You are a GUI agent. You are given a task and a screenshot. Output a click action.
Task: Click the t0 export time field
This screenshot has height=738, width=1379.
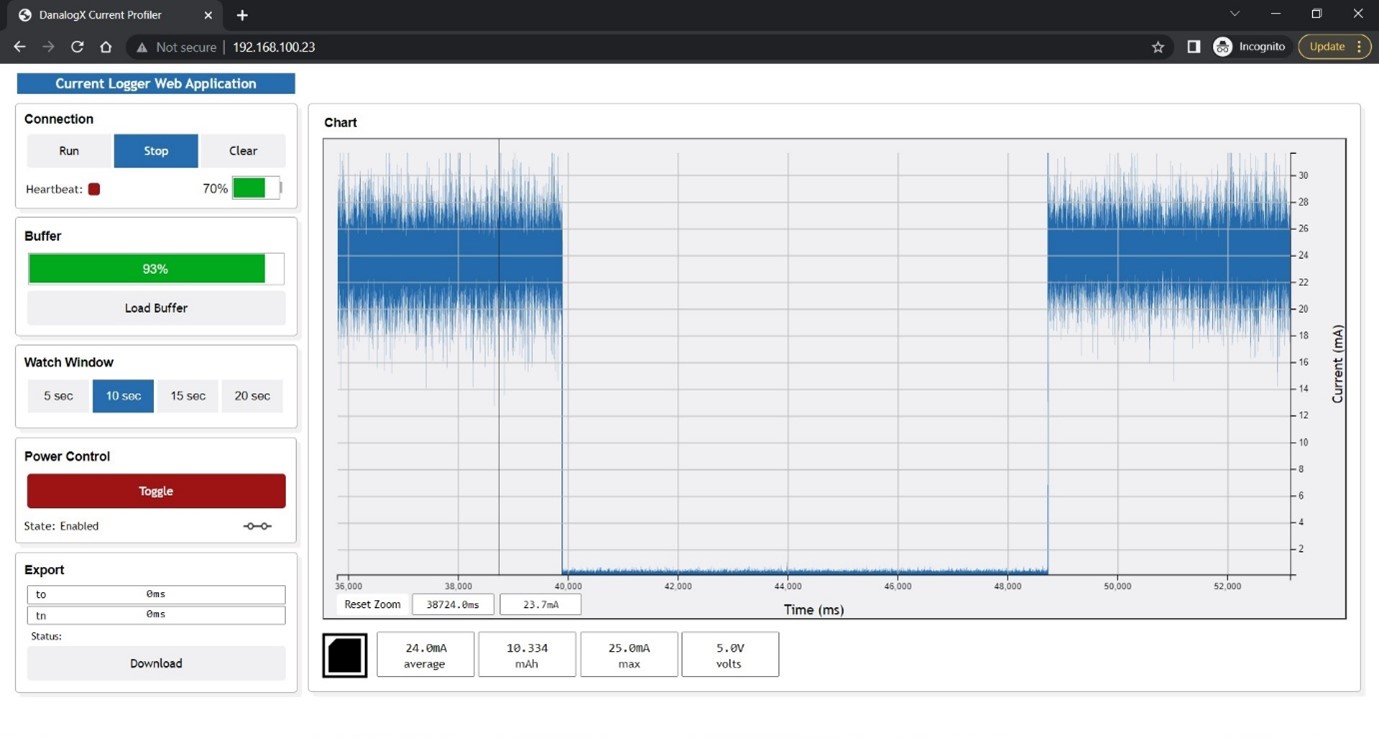click(156, 594)
